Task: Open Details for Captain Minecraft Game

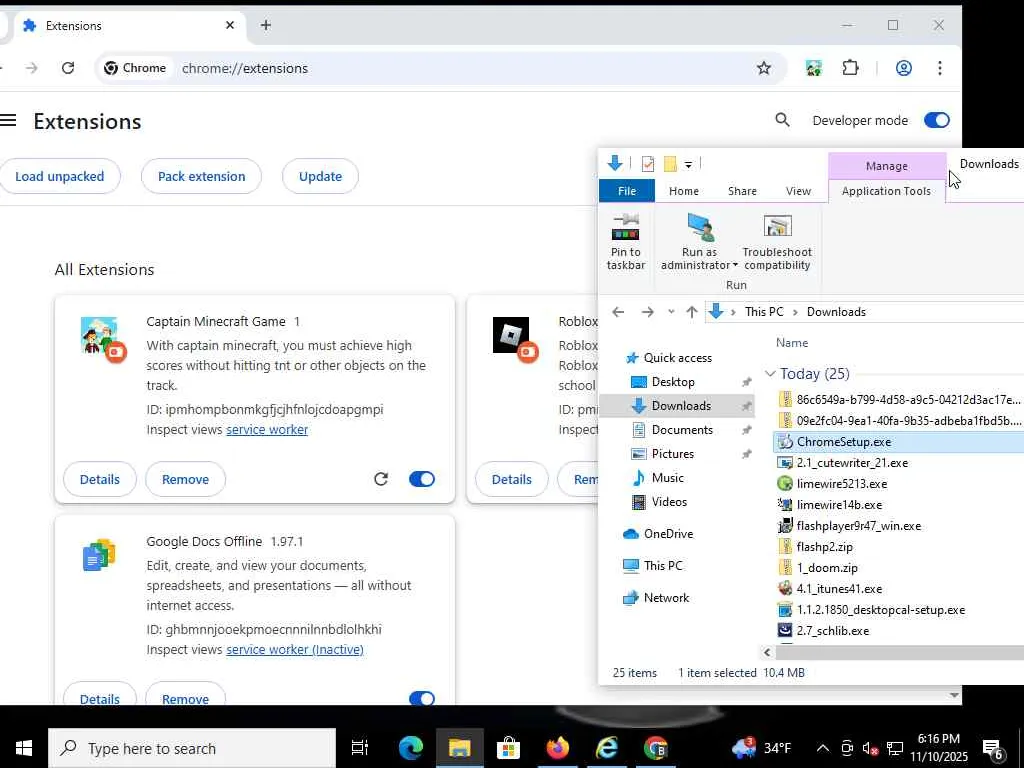Action: [x=100, y=479]
